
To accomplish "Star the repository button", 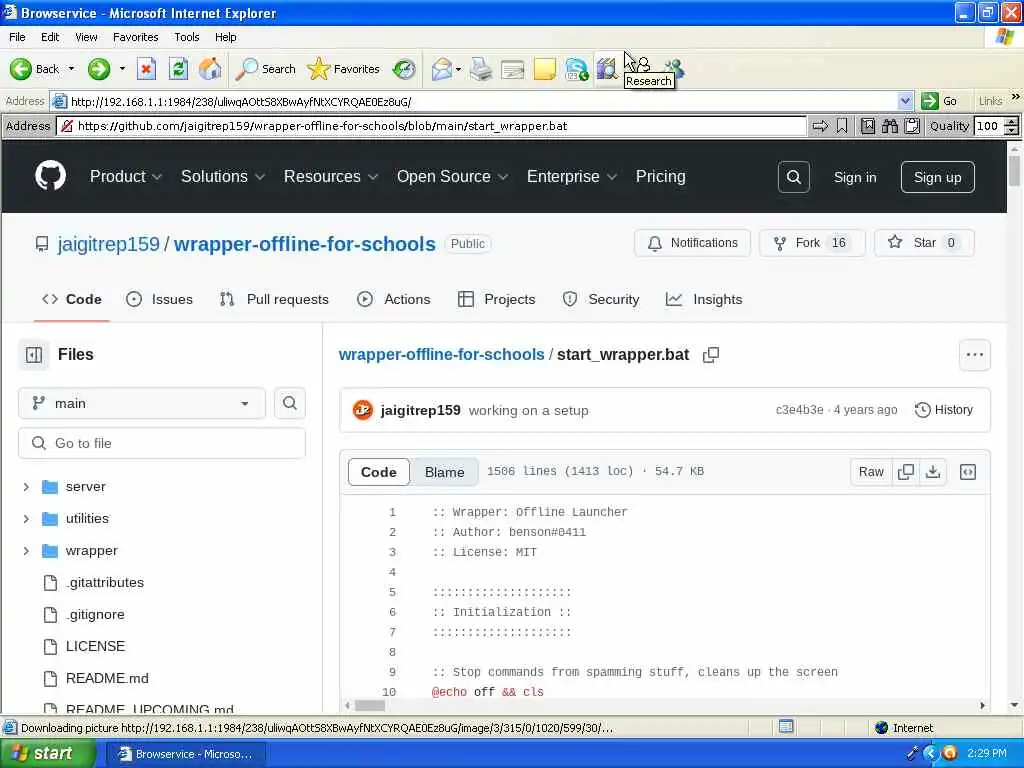I will 923,243.
